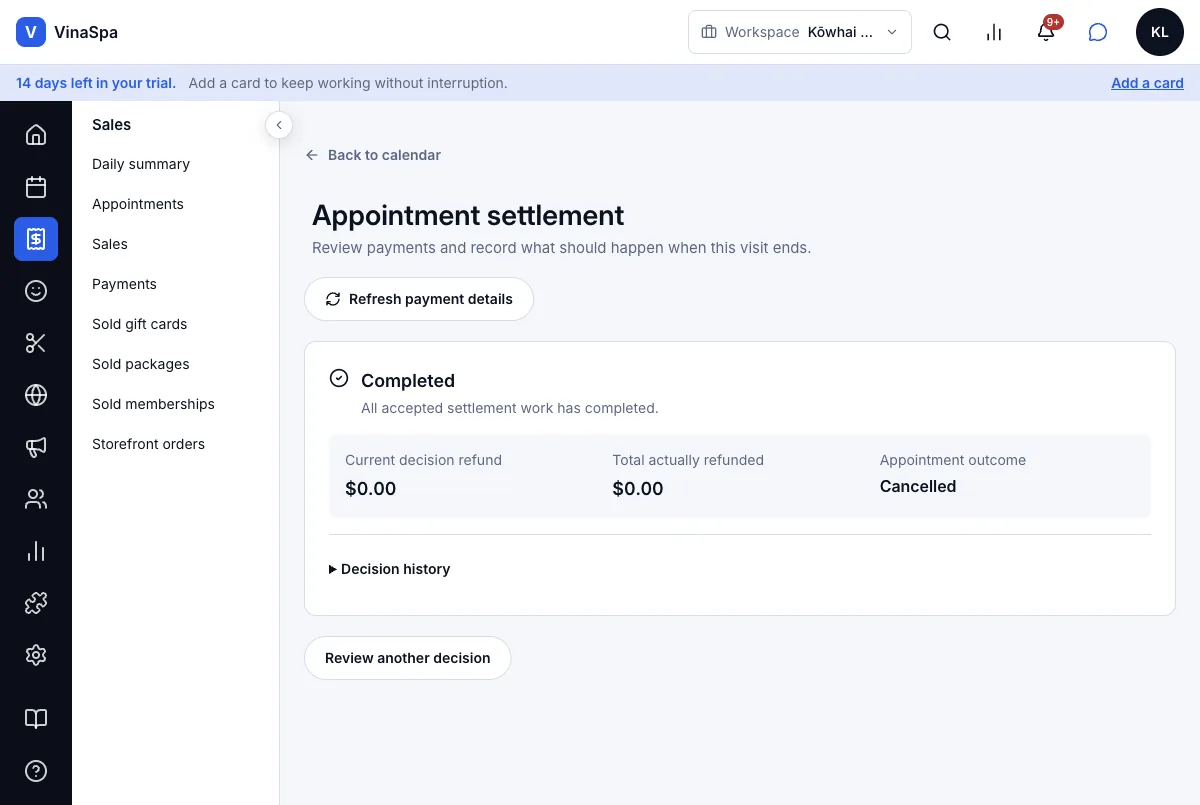
Task: Open Sold gift cards
Action: [140, 324]
